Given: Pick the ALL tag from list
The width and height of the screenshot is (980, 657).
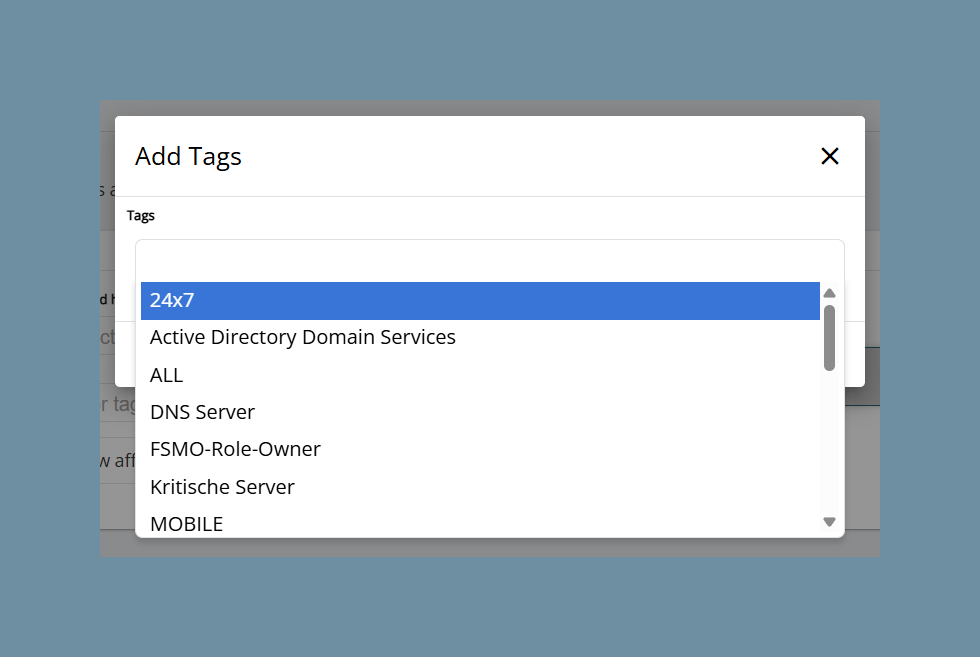Looking at the screenshot, I should point(480,375).
